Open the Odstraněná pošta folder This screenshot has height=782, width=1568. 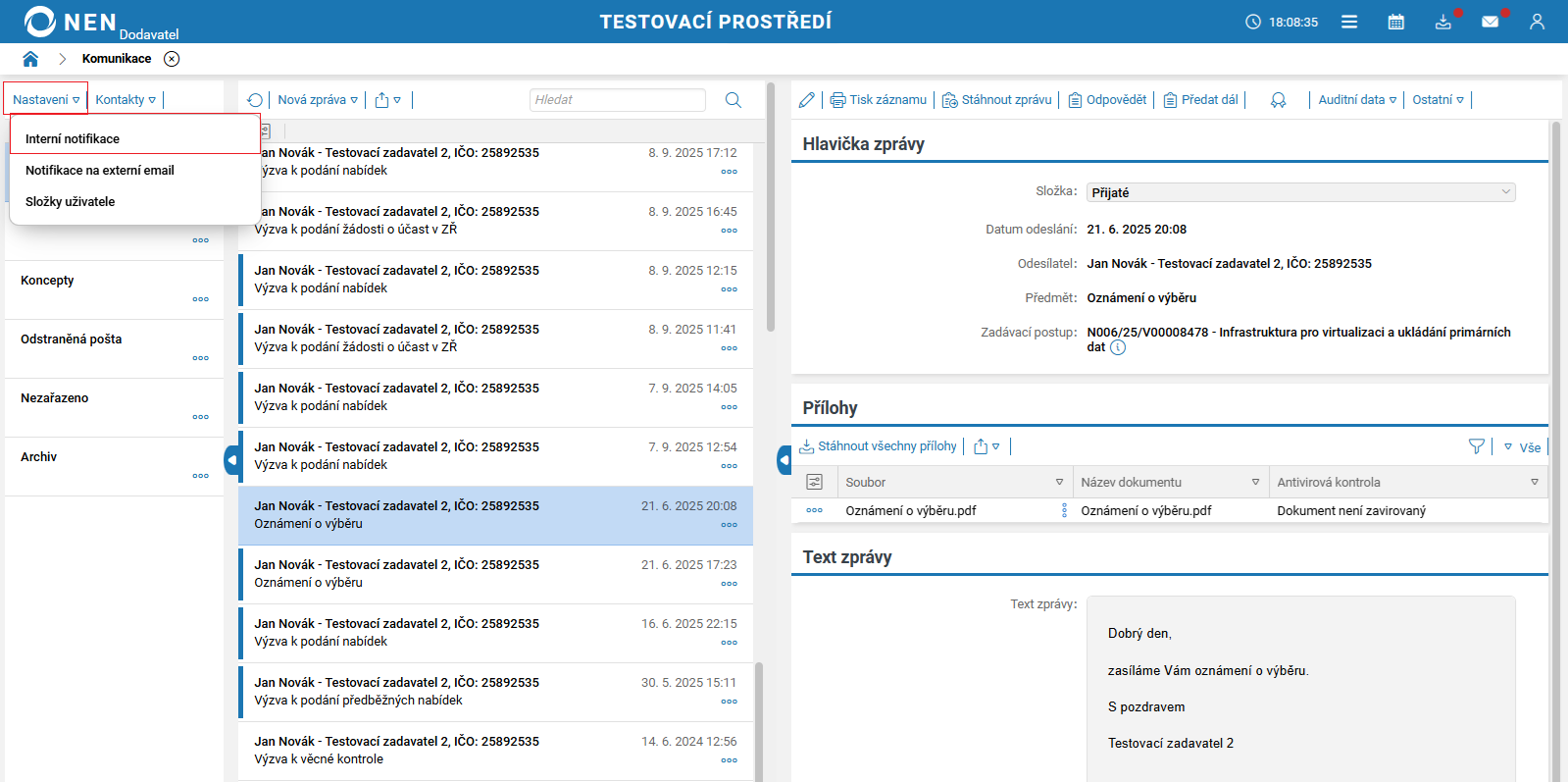114,348
